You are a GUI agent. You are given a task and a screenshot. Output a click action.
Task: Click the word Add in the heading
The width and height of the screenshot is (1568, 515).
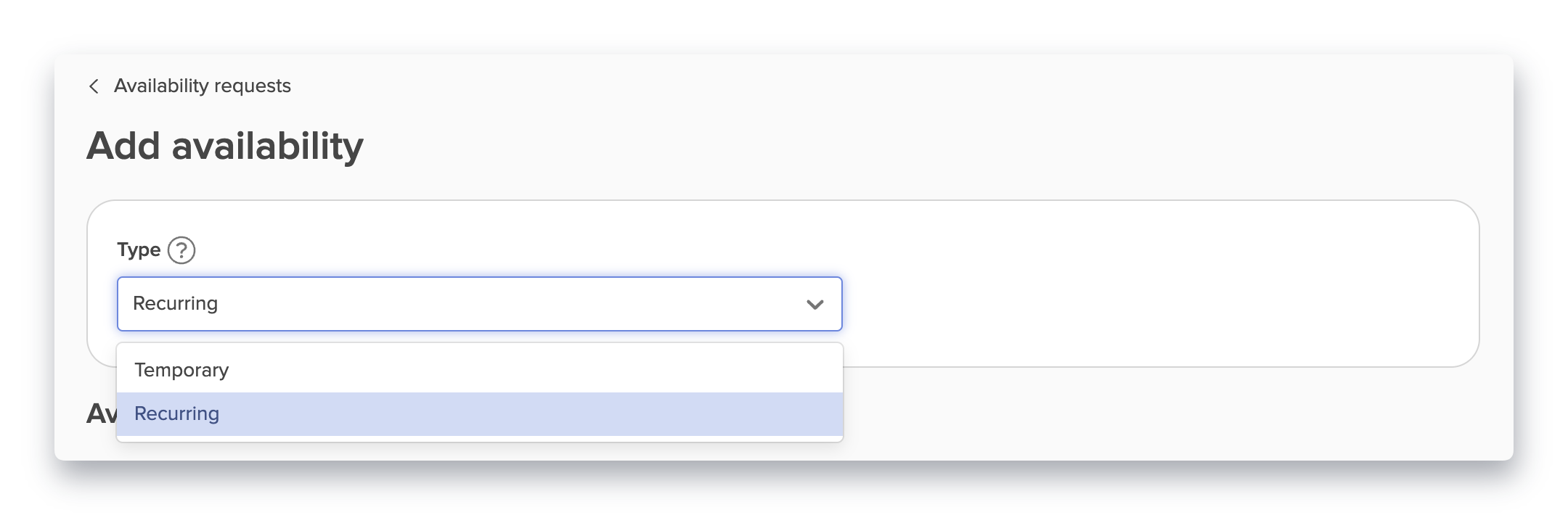pos(123,146)
